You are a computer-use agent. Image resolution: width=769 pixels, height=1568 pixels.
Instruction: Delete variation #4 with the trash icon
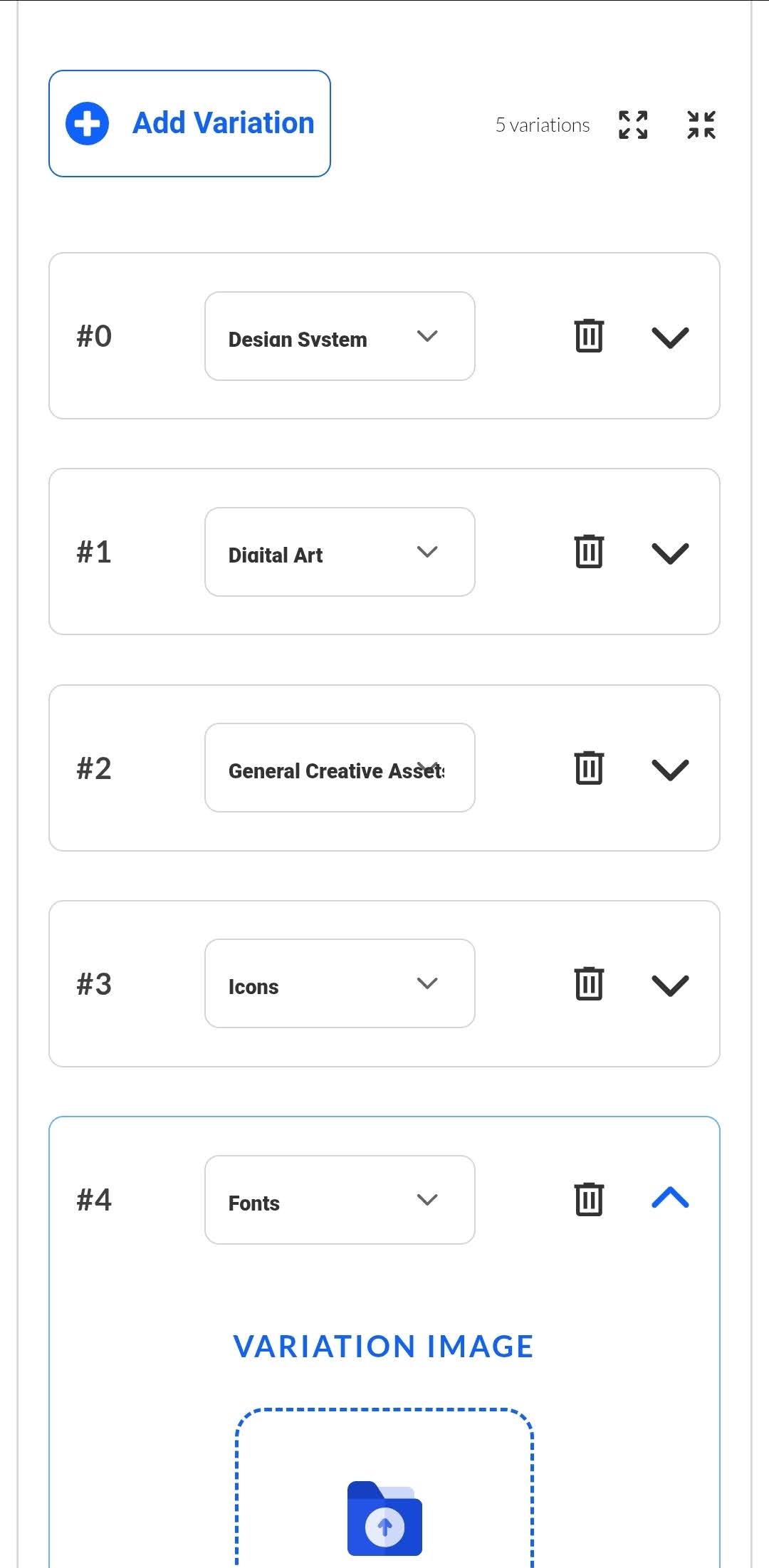(x=589, y=1200)
